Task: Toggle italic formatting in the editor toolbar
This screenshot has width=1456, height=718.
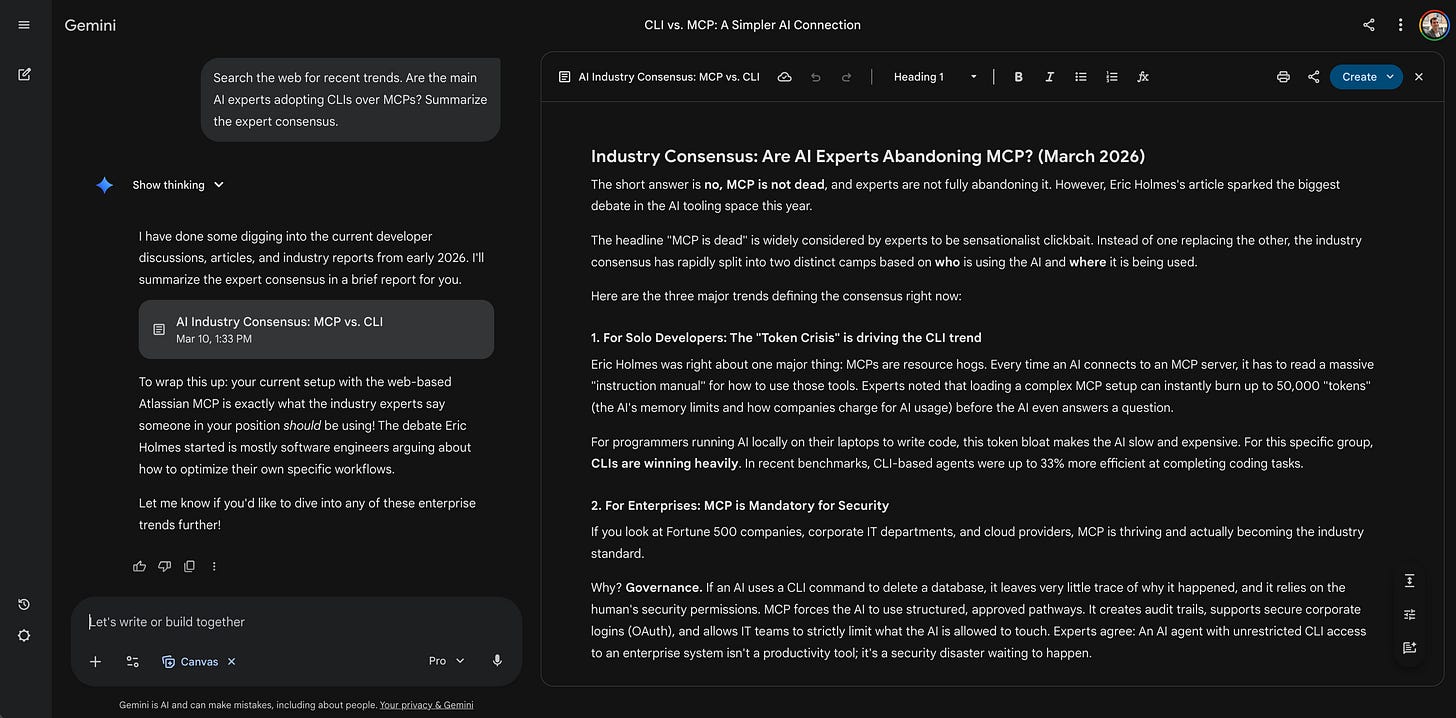Action: tap(1049, 76)
